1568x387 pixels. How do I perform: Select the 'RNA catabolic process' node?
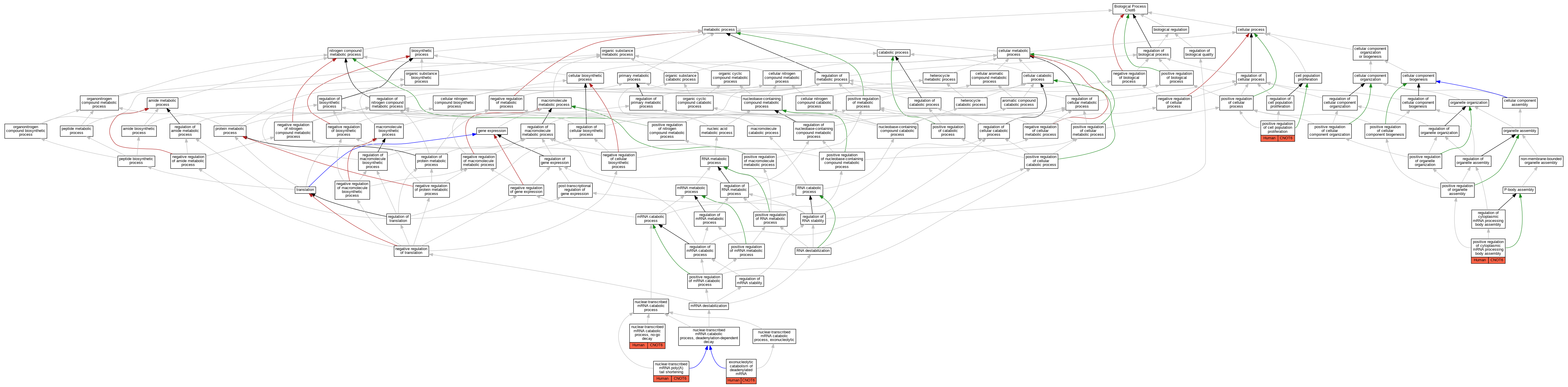tap(809, 190)
